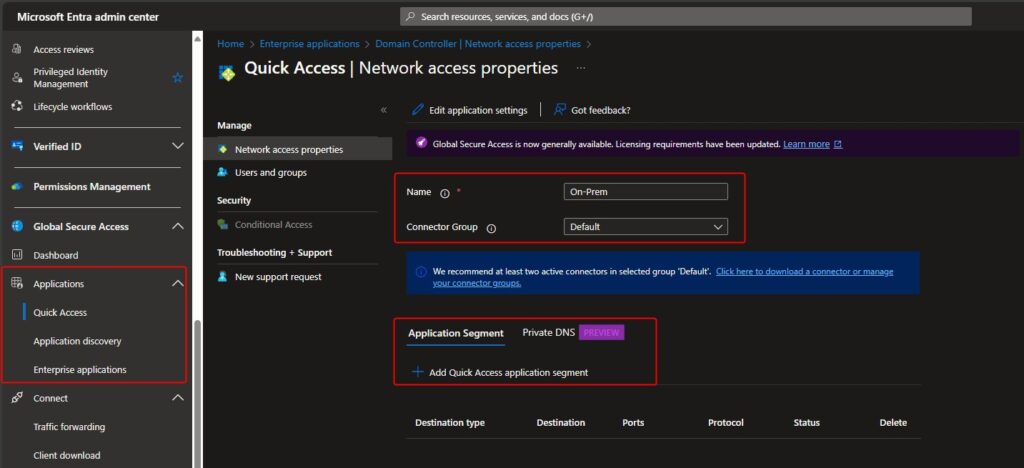This screenshot has width=1024, height=468.
Task: Click into the Name input field
Action: (645, 192)
